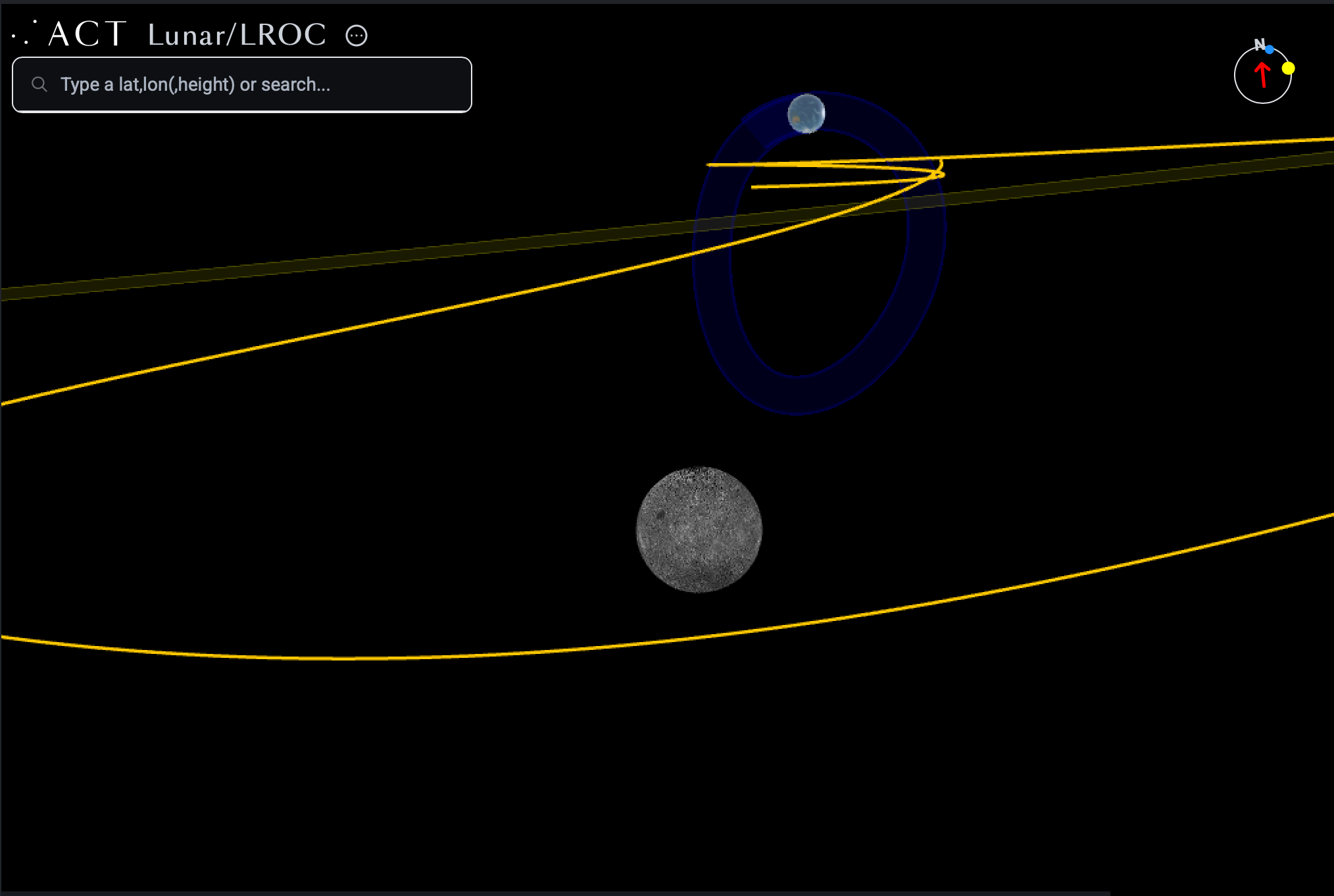Click the horizontal scrollbar at window bottom
This screenshot has width=1334, height=896.
(555, 893)
